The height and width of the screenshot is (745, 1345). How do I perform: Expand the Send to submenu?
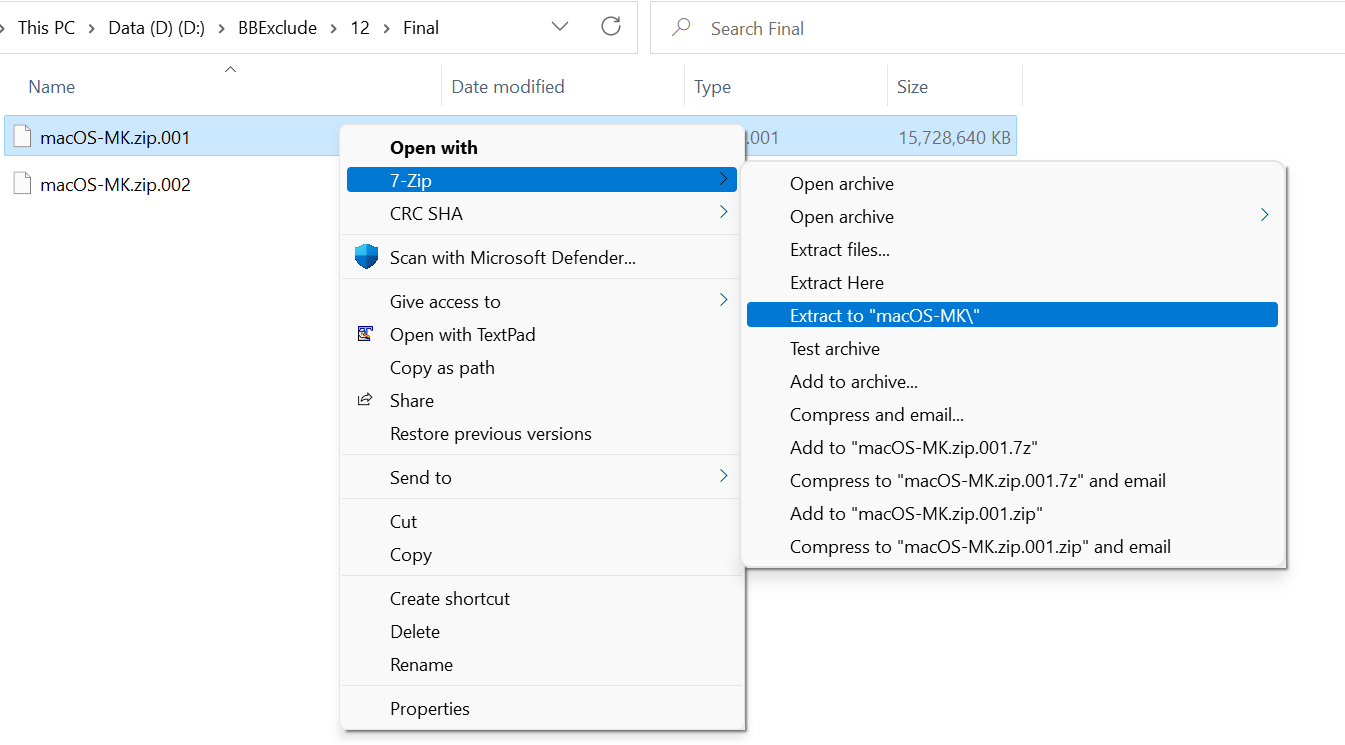(x=723, y=477)
